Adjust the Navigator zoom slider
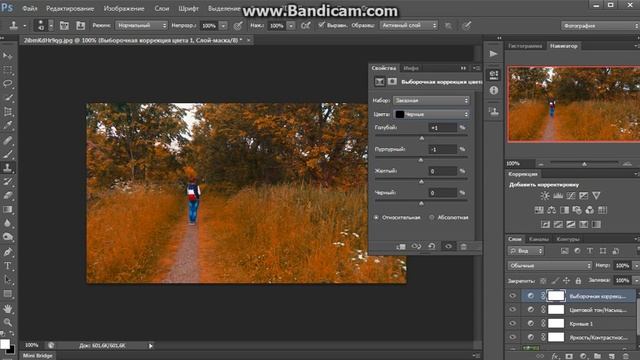The height and width of the screenshot is (360, 640). 584,164
